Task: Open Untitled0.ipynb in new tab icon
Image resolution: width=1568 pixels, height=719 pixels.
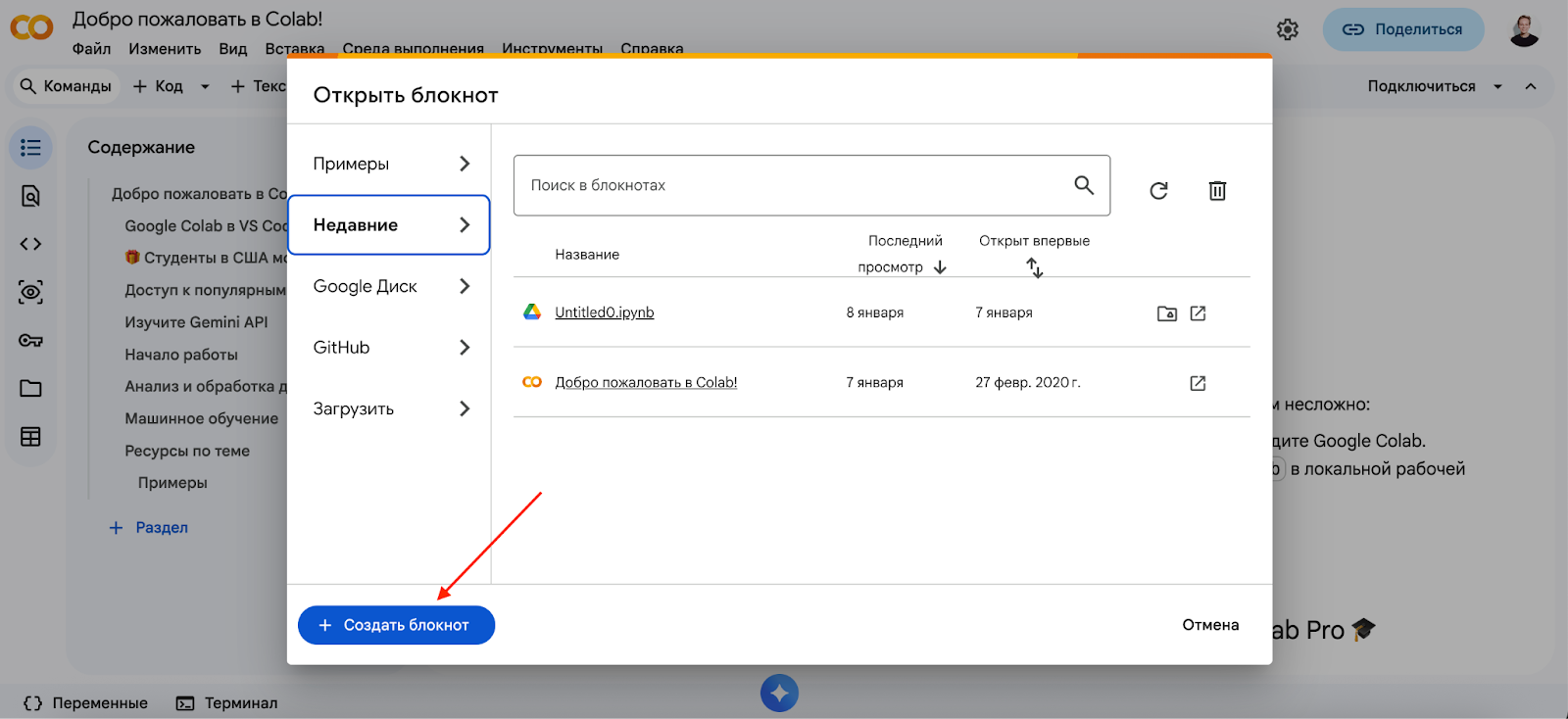Action: (x=1198, y=313)
